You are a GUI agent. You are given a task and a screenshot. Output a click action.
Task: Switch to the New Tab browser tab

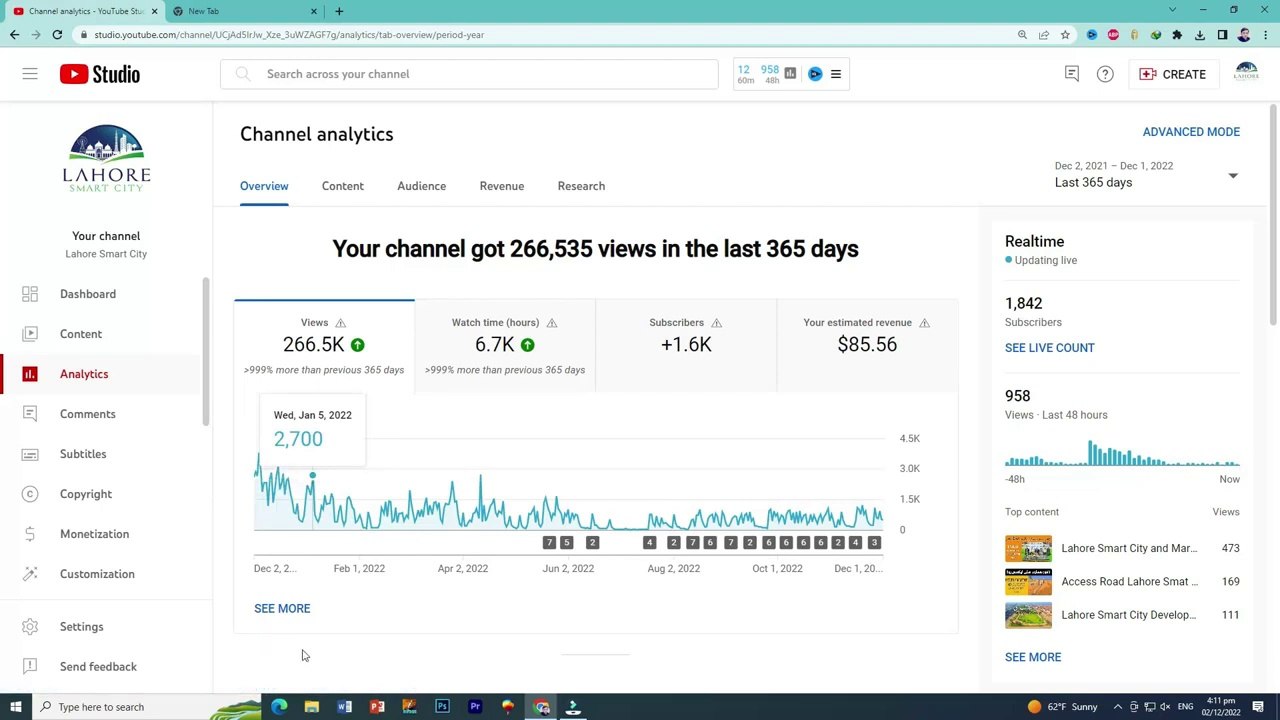click(x=243, y=11)
